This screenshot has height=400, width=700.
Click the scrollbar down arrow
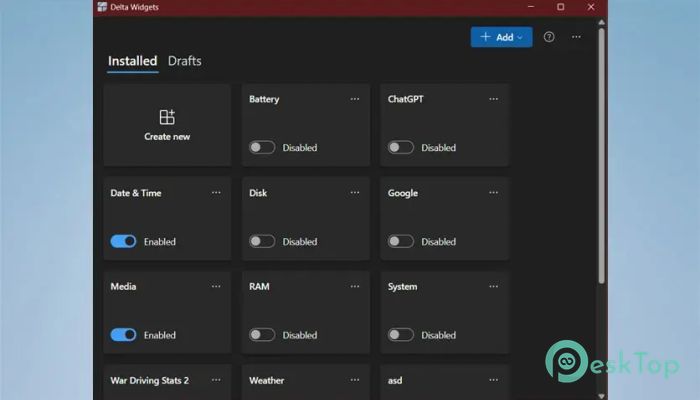(601, 396)
